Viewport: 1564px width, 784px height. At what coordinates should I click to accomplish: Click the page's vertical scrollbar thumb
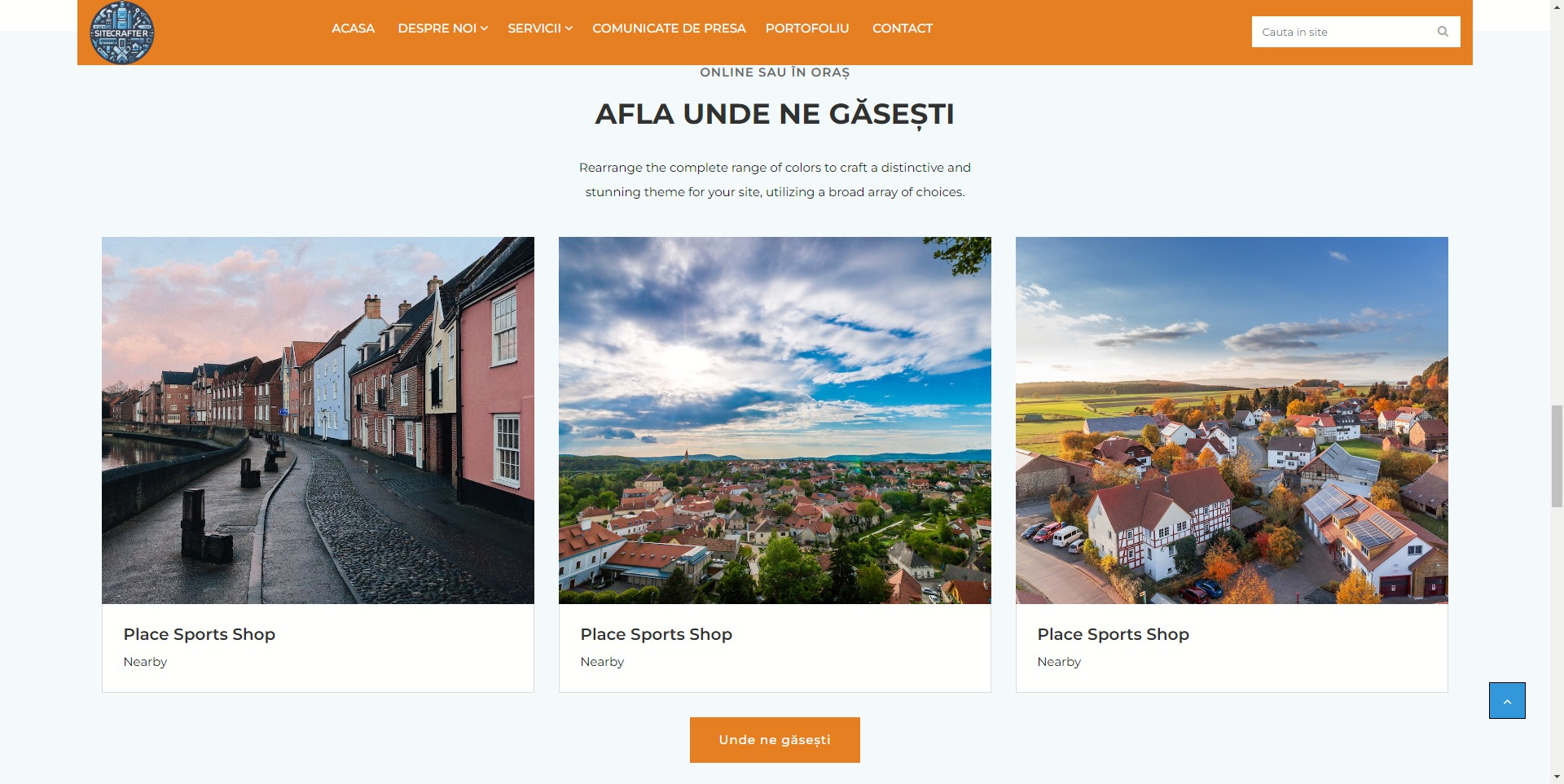[x=1557, y=456]
